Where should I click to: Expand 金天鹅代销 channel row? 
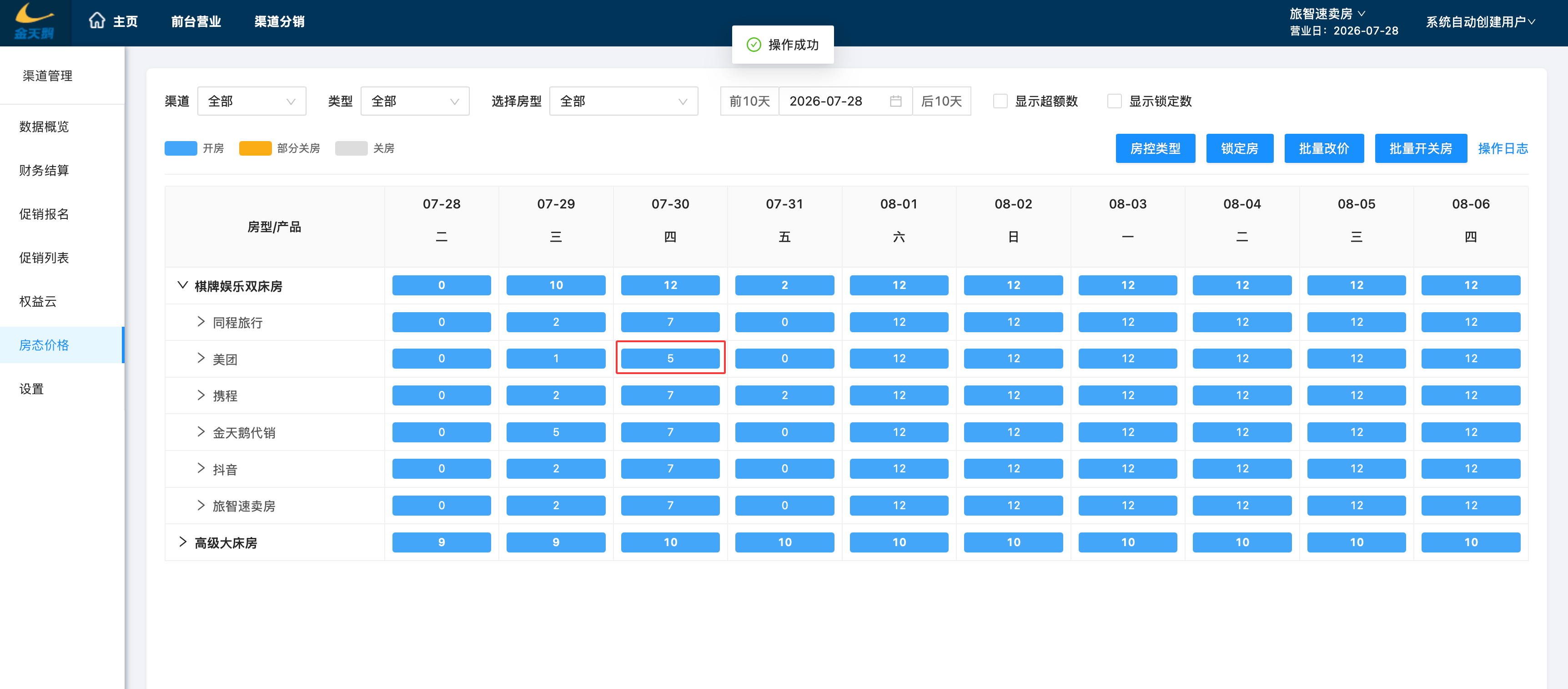201,432
